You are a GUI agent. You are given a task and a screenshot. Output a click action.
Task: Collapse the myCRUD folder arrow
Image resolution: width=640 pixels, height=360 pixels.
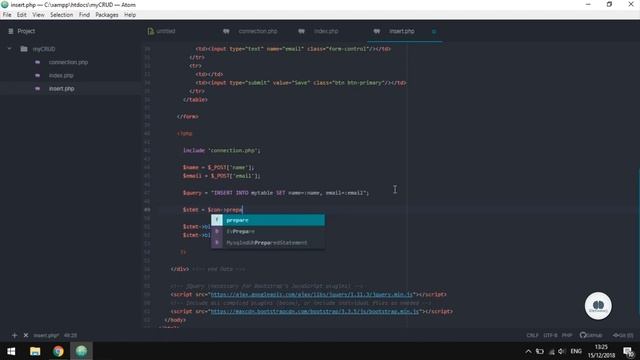click(9, 49)
